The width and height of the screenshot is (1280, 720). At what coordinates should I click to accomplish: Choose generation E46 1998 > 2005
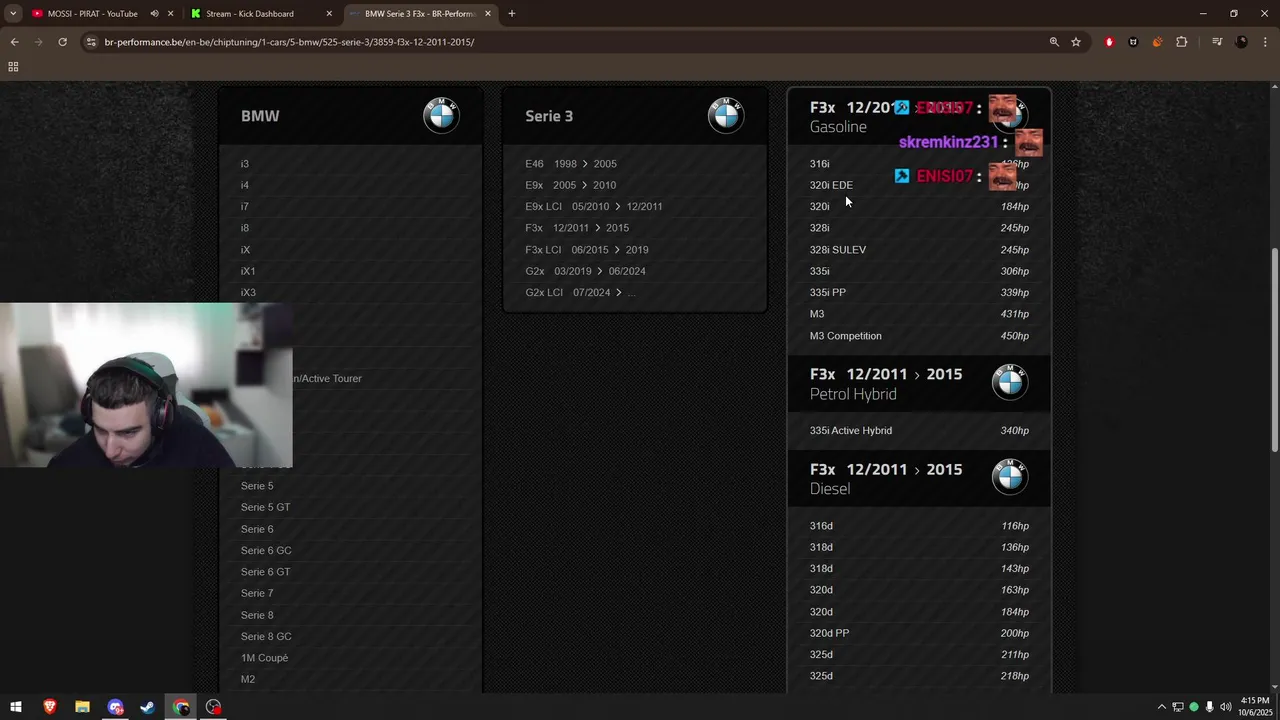[571, 164]
